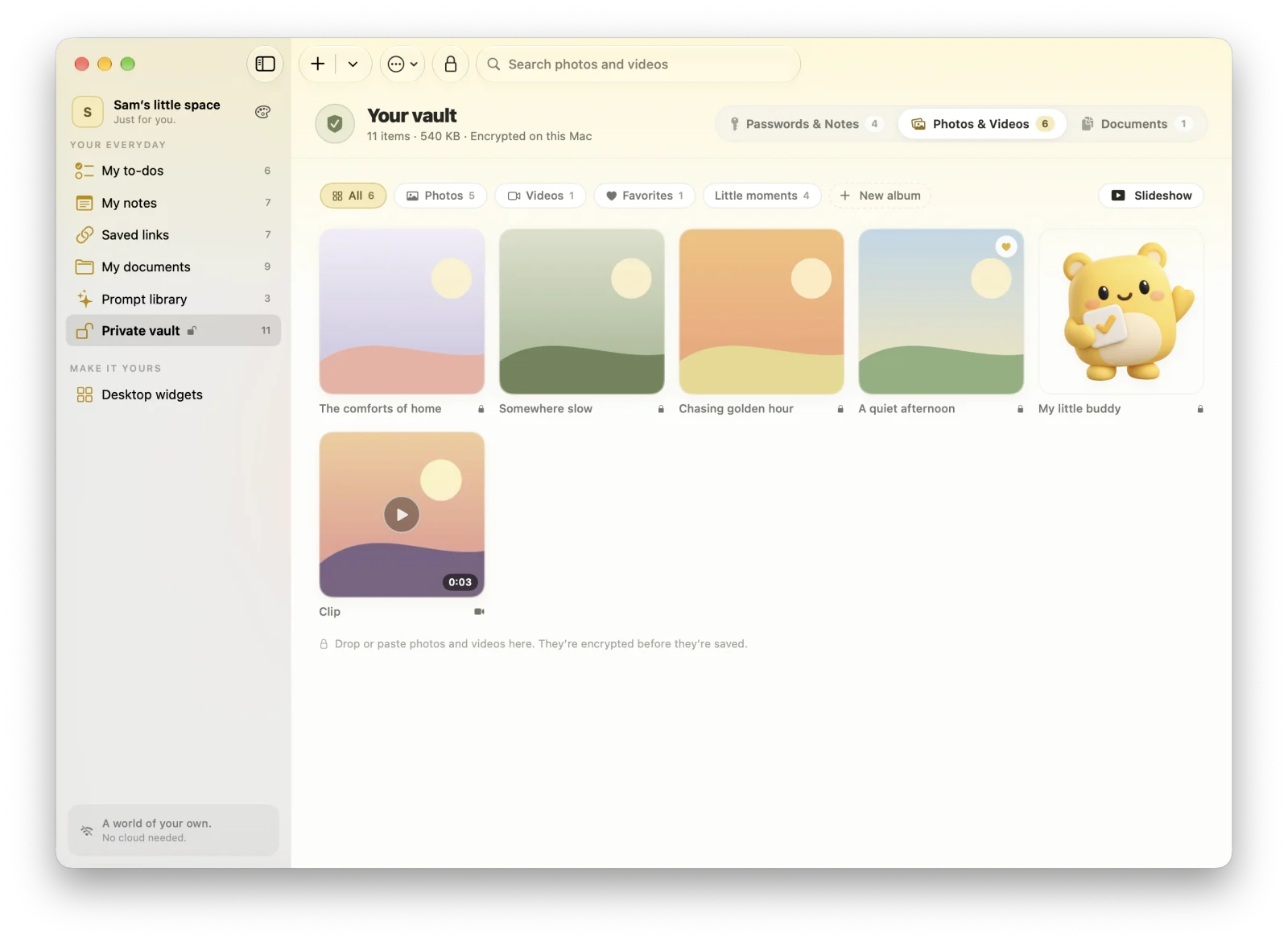Click the 'Clip' video title
The width and height of the screenshot is (1288, 942).
[x=330, y=612]
